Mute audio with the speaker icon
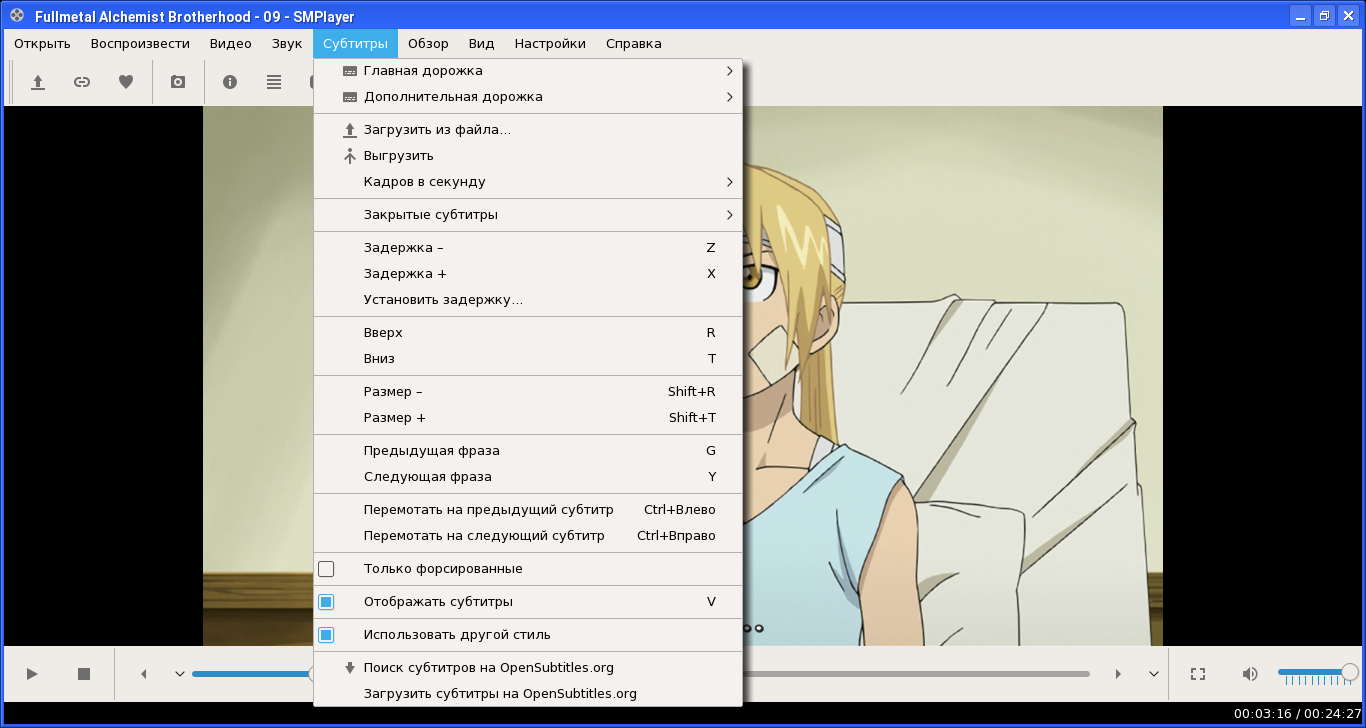This screenshot has width=1366, height=728. [x=1250, y=674]
